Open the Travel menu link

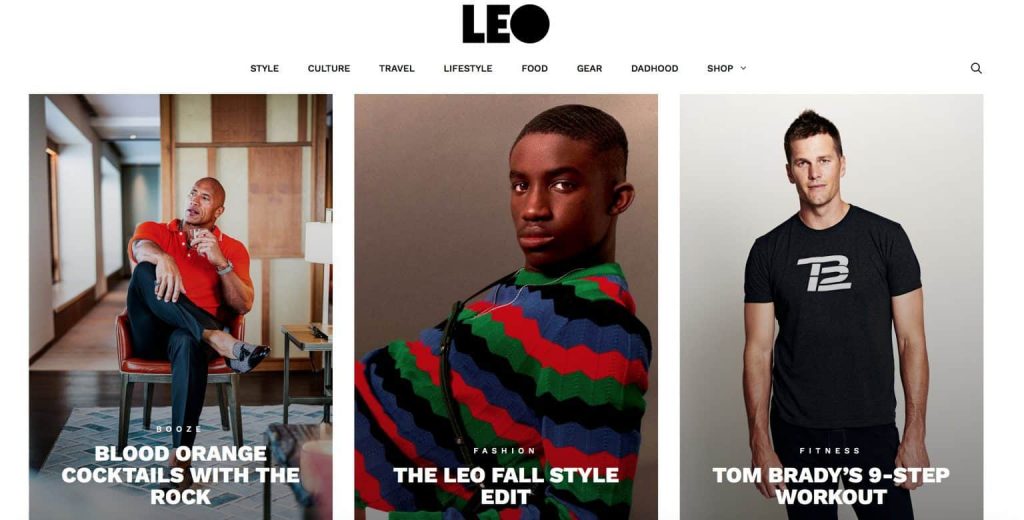tap(396, 68)
